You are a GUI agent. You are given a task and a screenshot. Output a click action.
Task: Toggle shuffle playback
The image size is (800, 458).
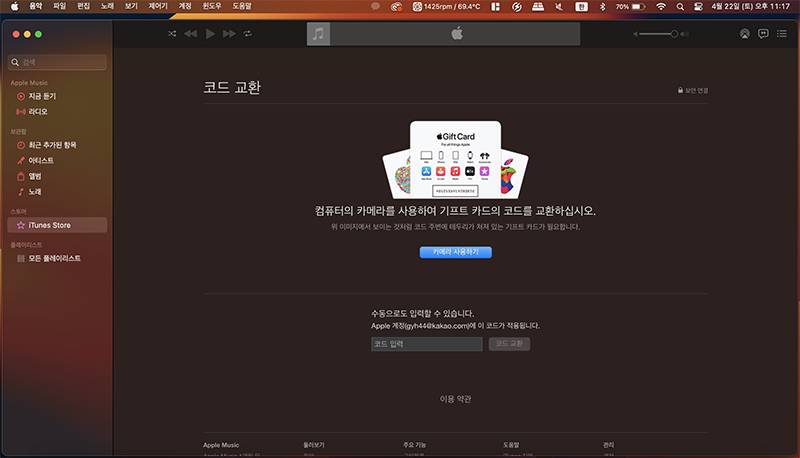pyautogui.click(x=172, y=34)
